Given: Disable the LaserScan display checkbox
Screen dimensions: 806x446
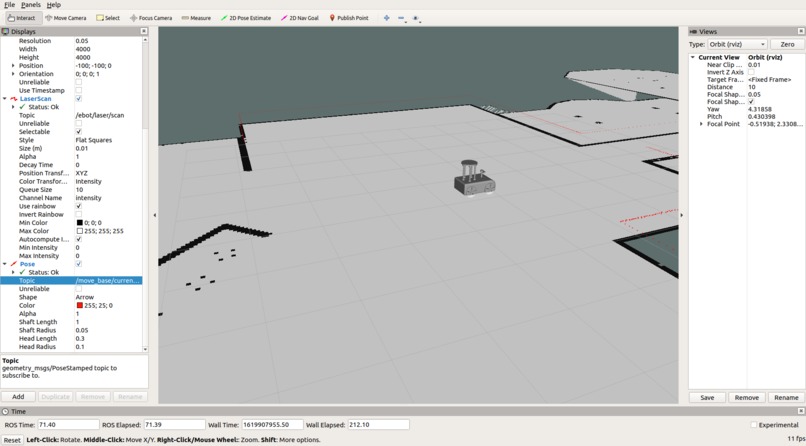Looking at the screenshot, I should [79, 99].
